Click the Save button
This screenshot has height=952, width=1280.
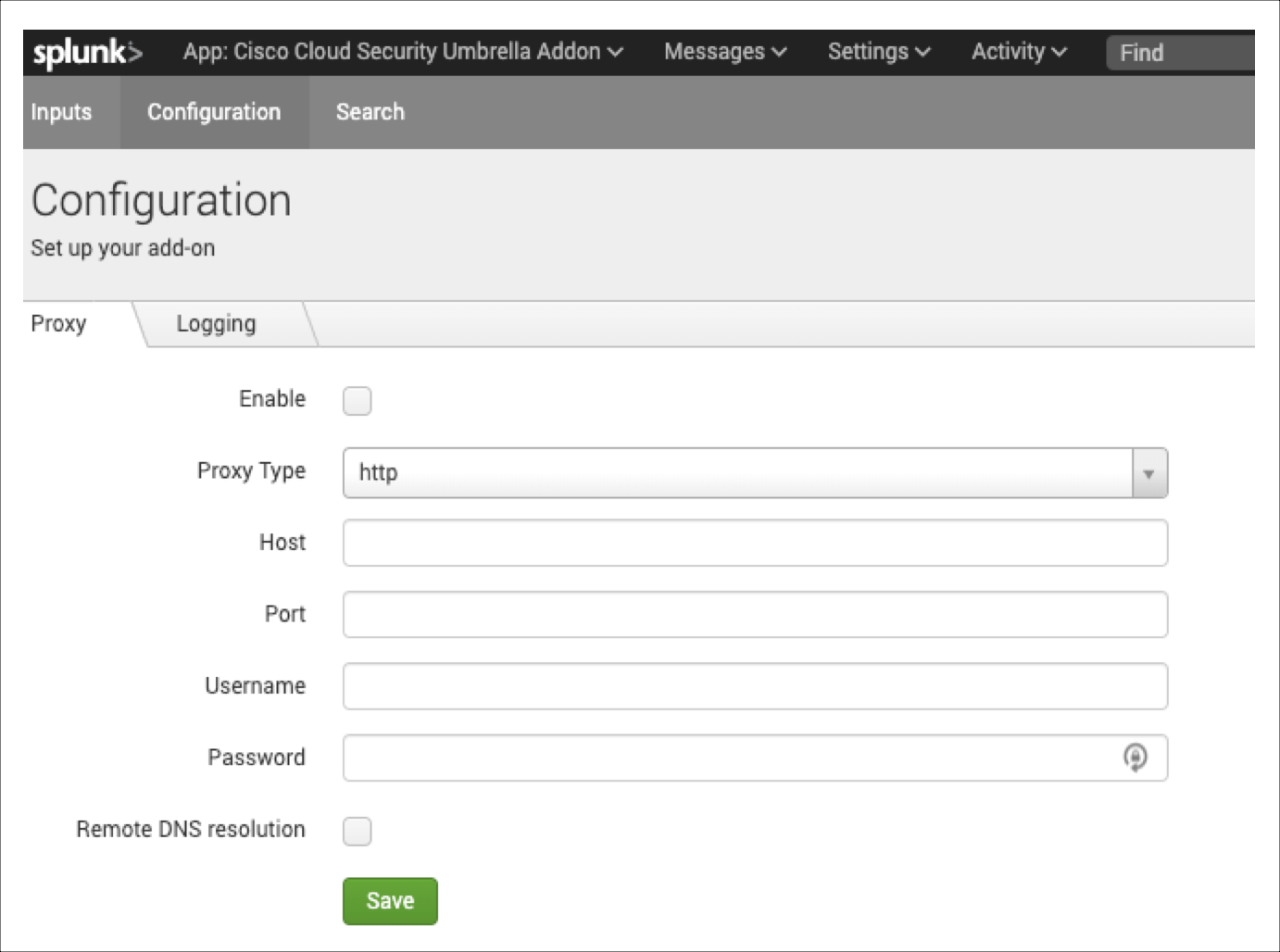point(390,900)
